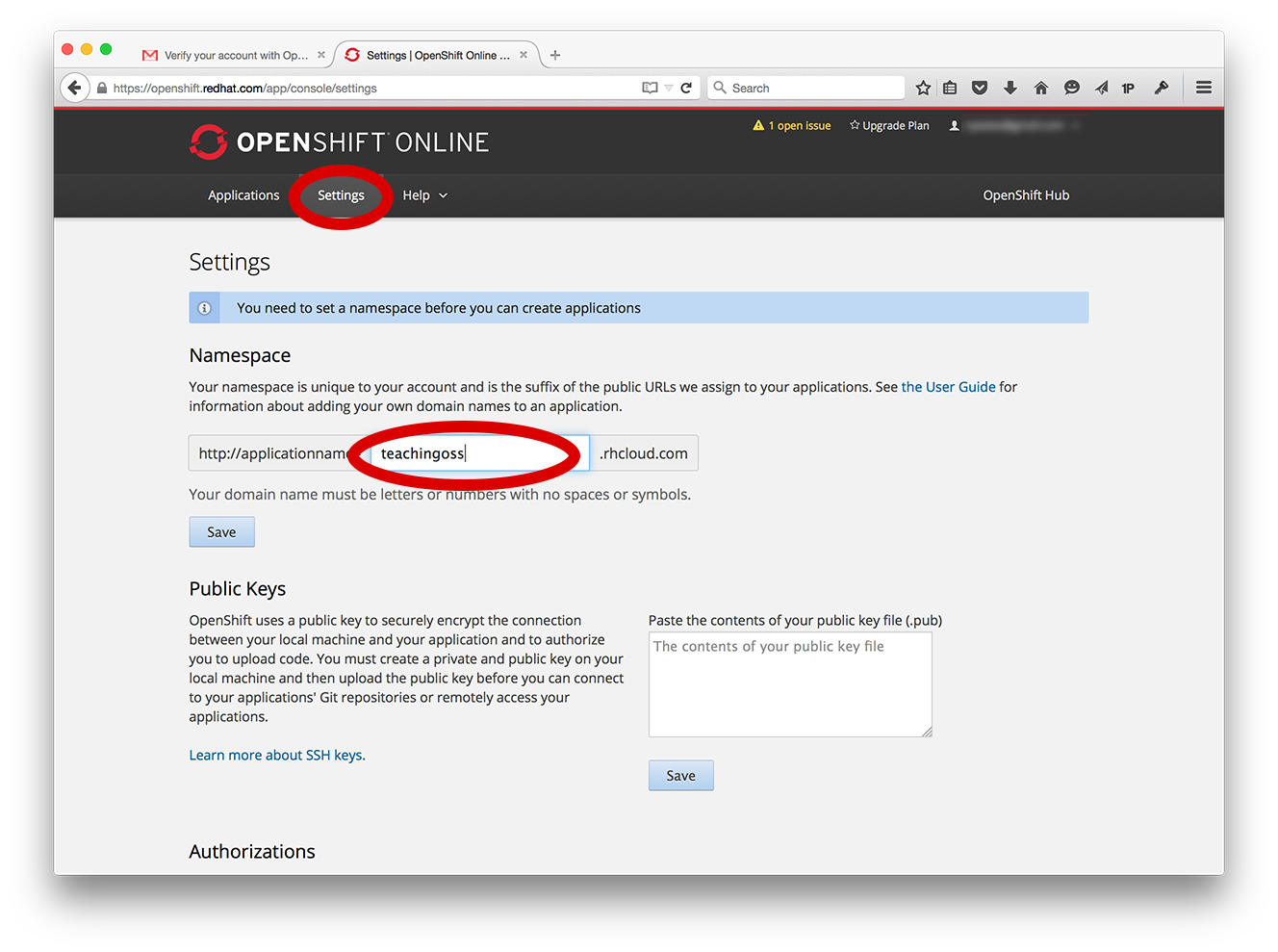This screenshot has width=1278, height=952.
Task: Open the Firefox hamburger menu
Action: tap(1204, 88)
